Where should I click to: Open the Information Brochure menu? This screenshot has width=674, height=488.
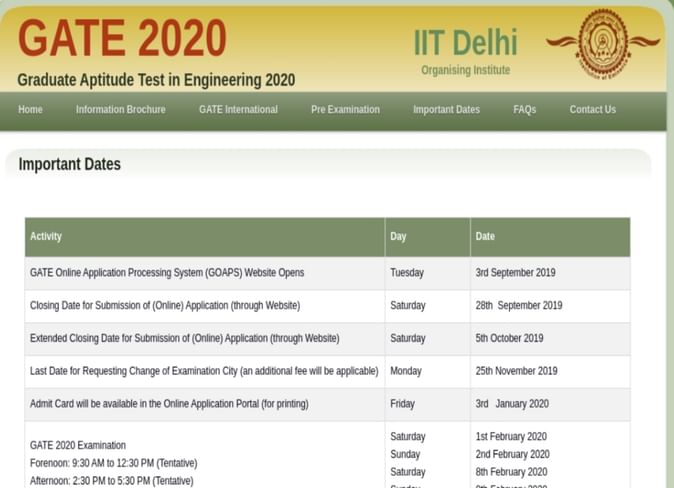pyautogui.click(x=120, y=110)
